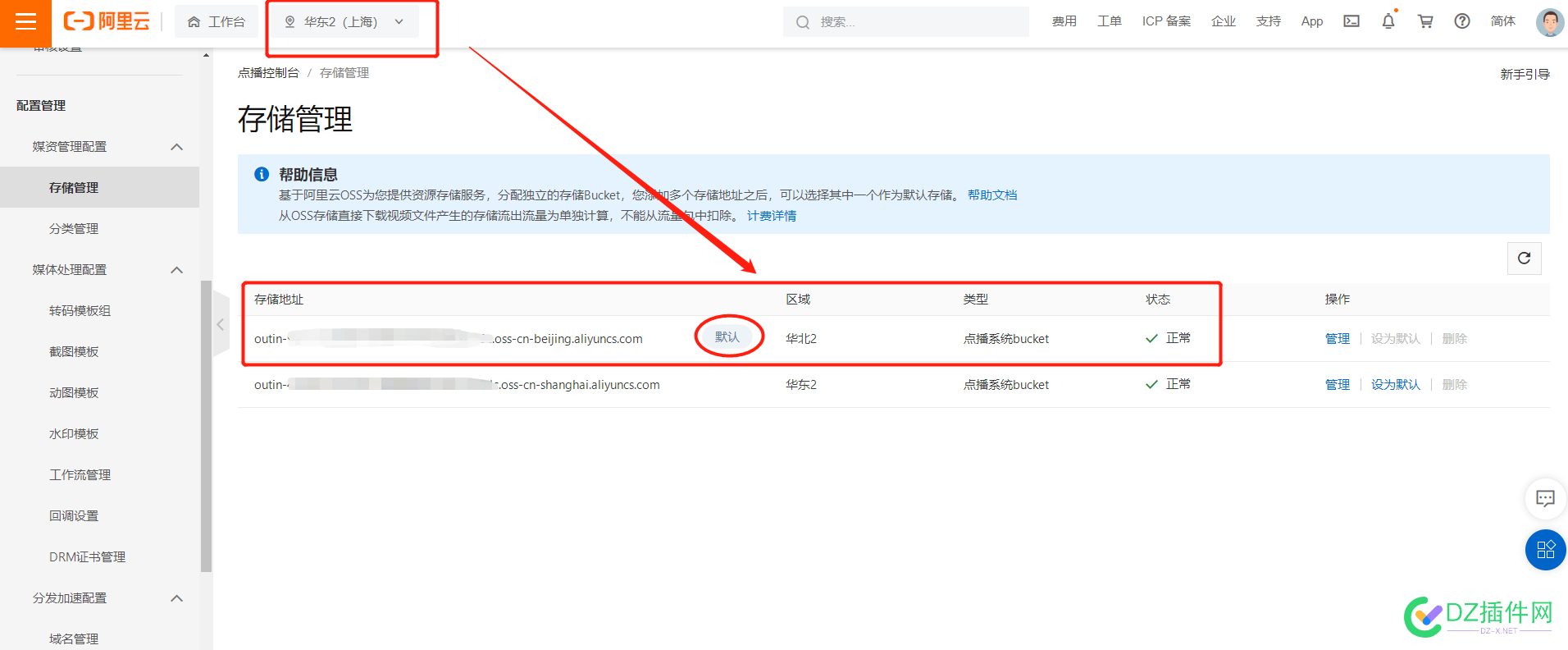Open the Cloud Shell terminal icon
Viewport: 1568px width, 650px height.
coord(1351,21)
